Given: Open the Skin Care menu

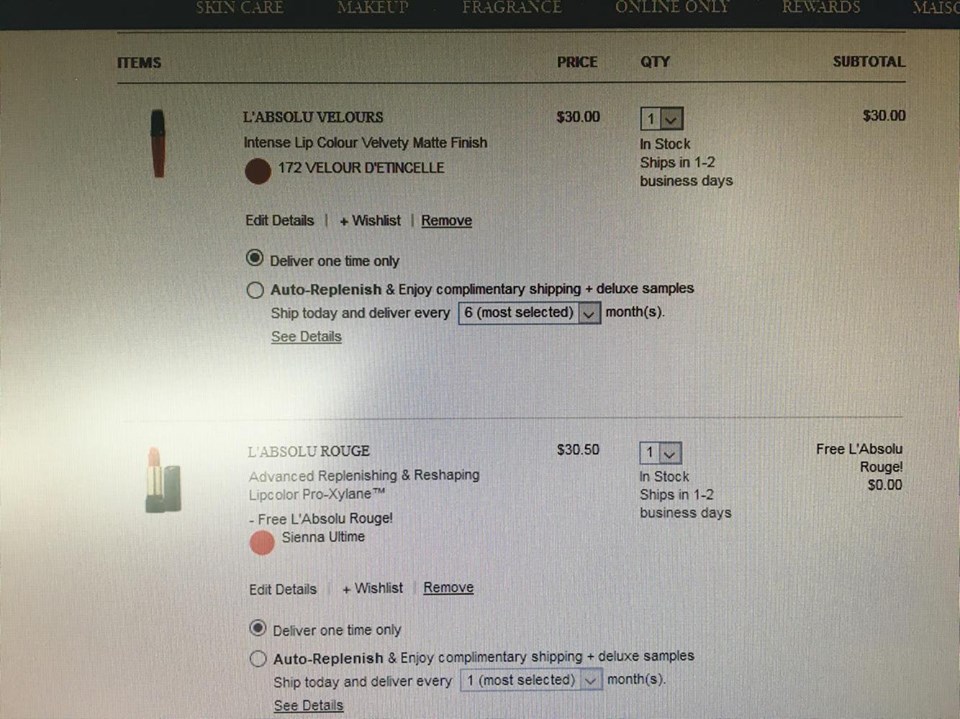Looking at the screenshot, I should tap(239, 7).
